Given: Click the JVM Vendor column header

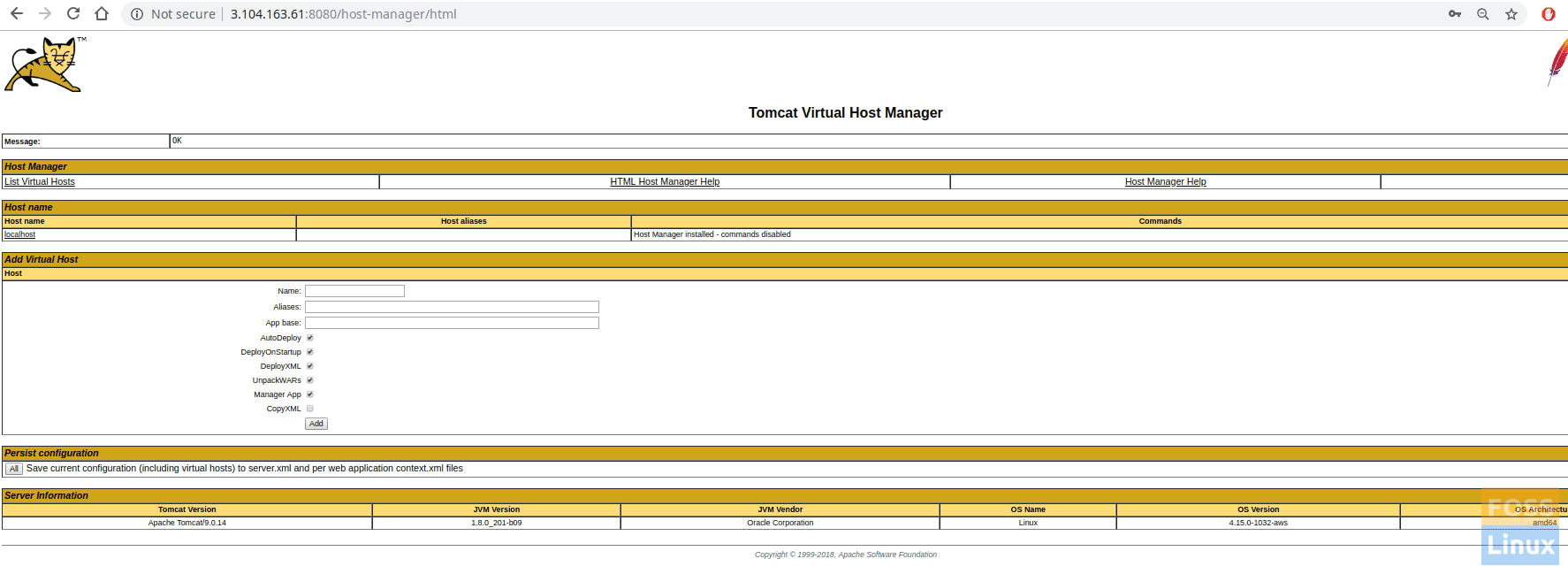Looking at the screenshot, I should pyautogui.click(x=780, y=509).
